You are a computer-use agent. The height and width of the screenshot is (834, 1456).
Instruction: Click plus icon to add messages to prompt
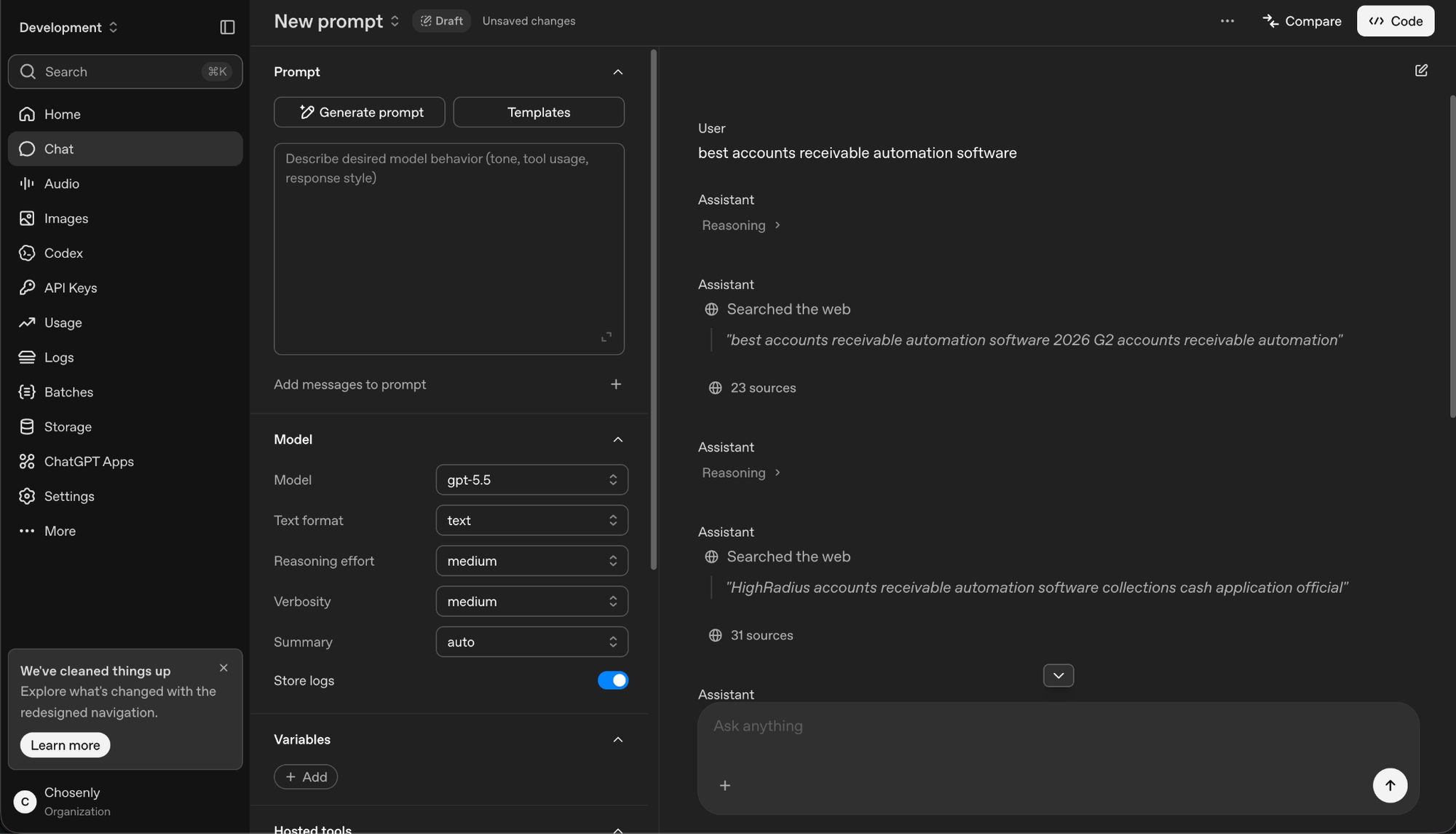616,384
